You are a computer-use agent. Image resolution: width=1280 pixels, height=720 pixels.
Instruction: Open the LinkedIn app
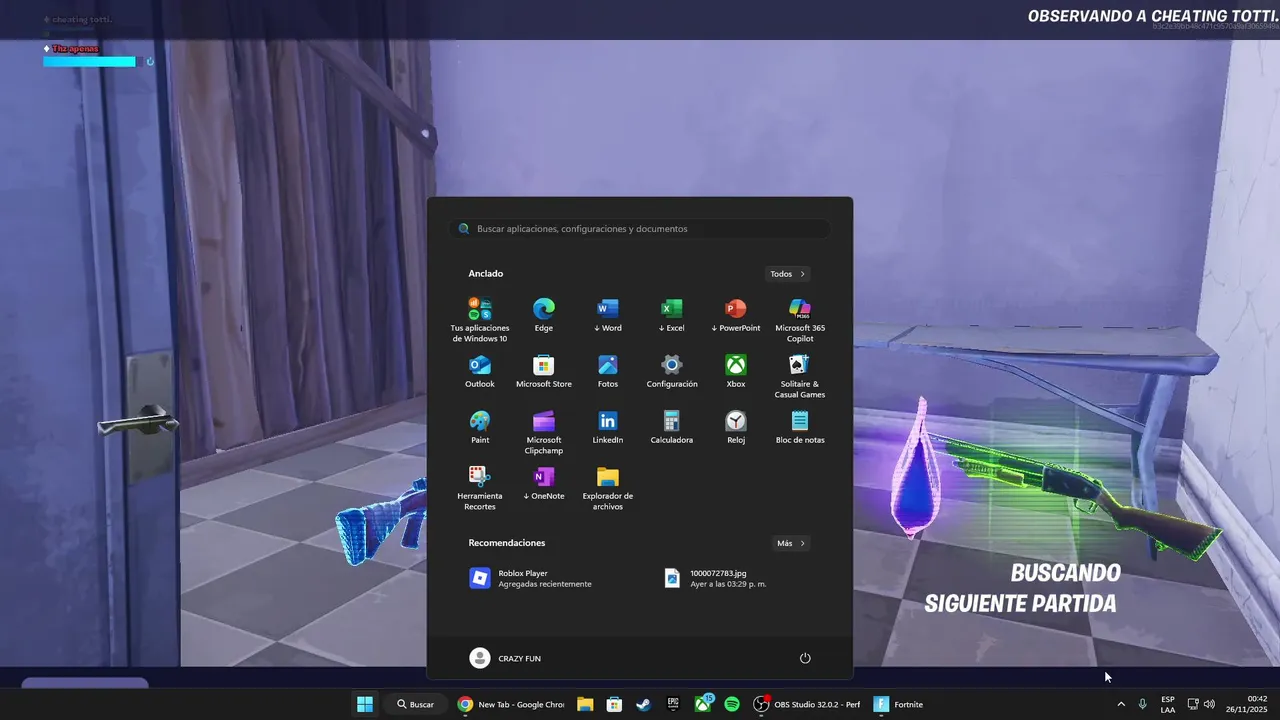[x=607, y=427]
